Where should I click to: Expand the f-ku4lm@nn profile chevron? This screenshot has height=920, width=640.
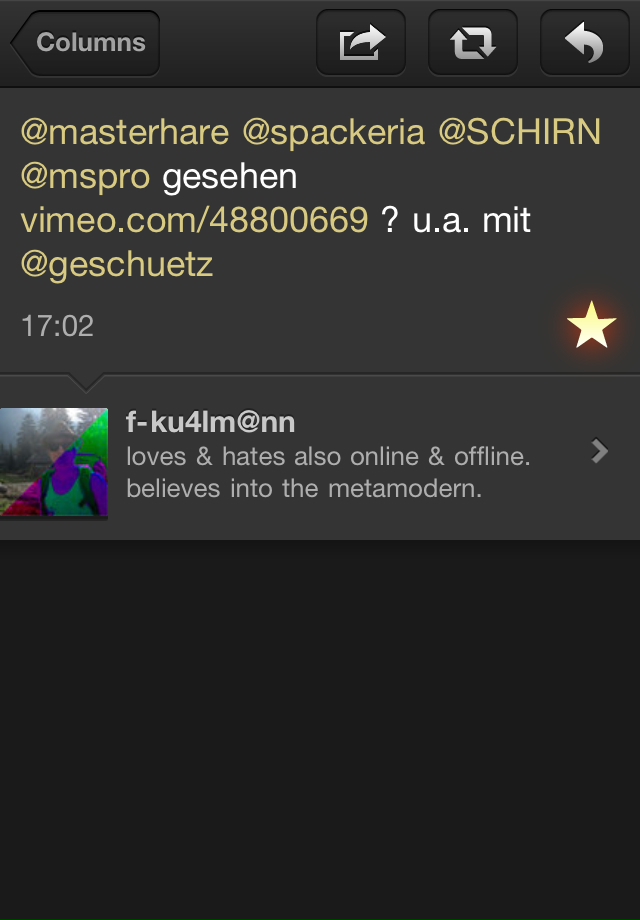599,451
